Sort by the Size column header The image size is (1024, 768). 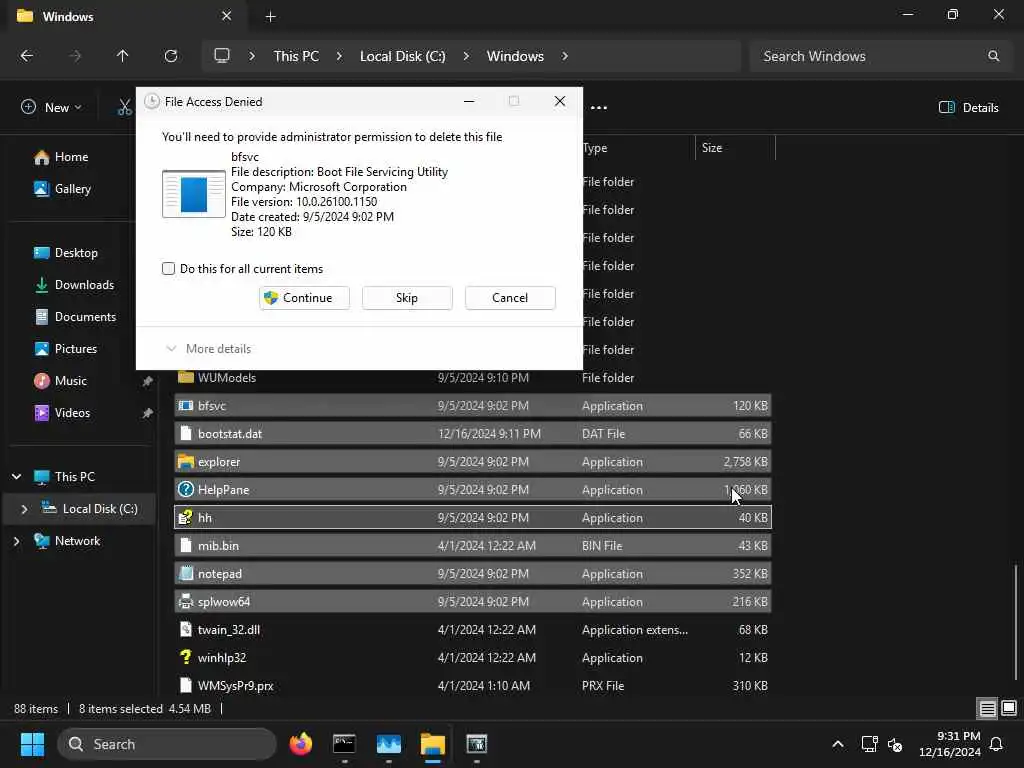pos(735,148)
